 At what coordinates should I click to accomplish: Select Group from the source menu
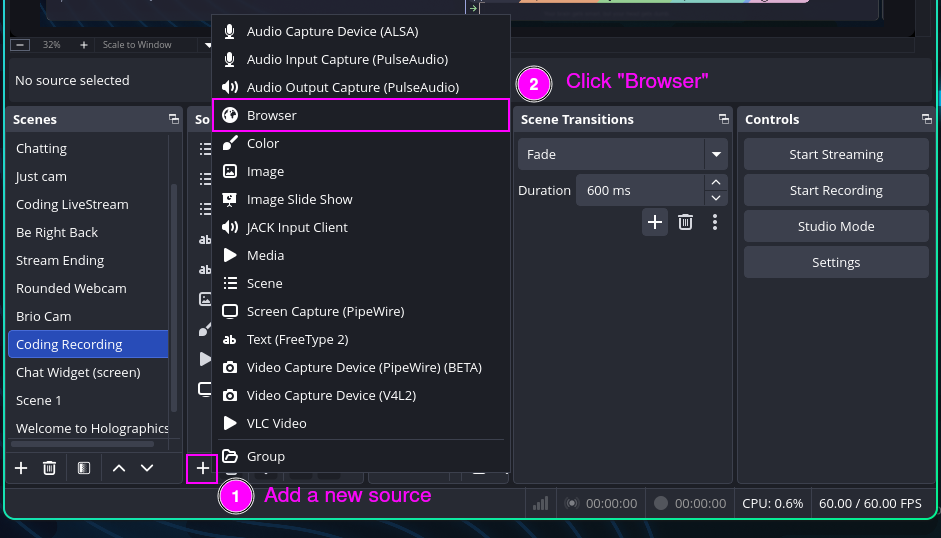click(x=361, y=456)
